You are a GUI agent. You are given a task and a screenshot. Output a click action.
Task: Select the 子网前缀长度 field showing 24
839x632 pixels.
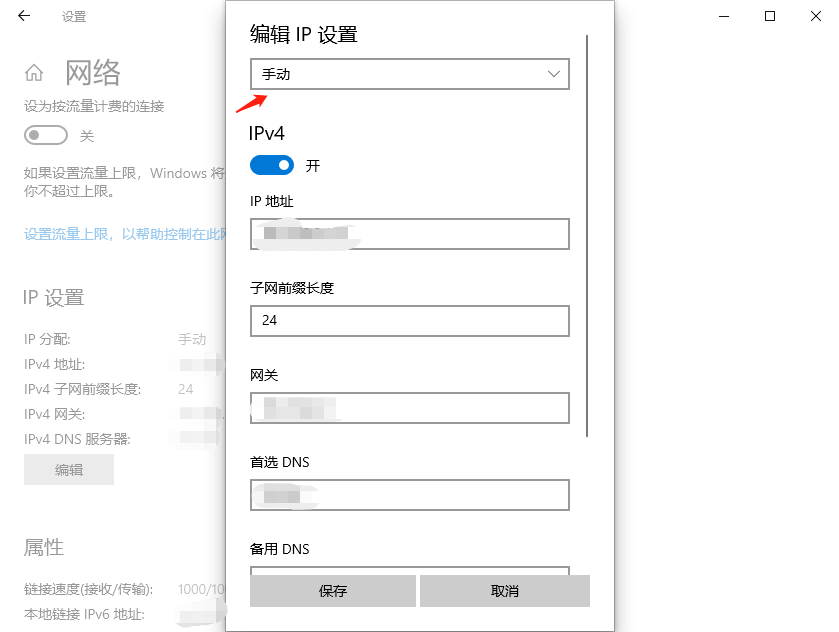point(409,321)
